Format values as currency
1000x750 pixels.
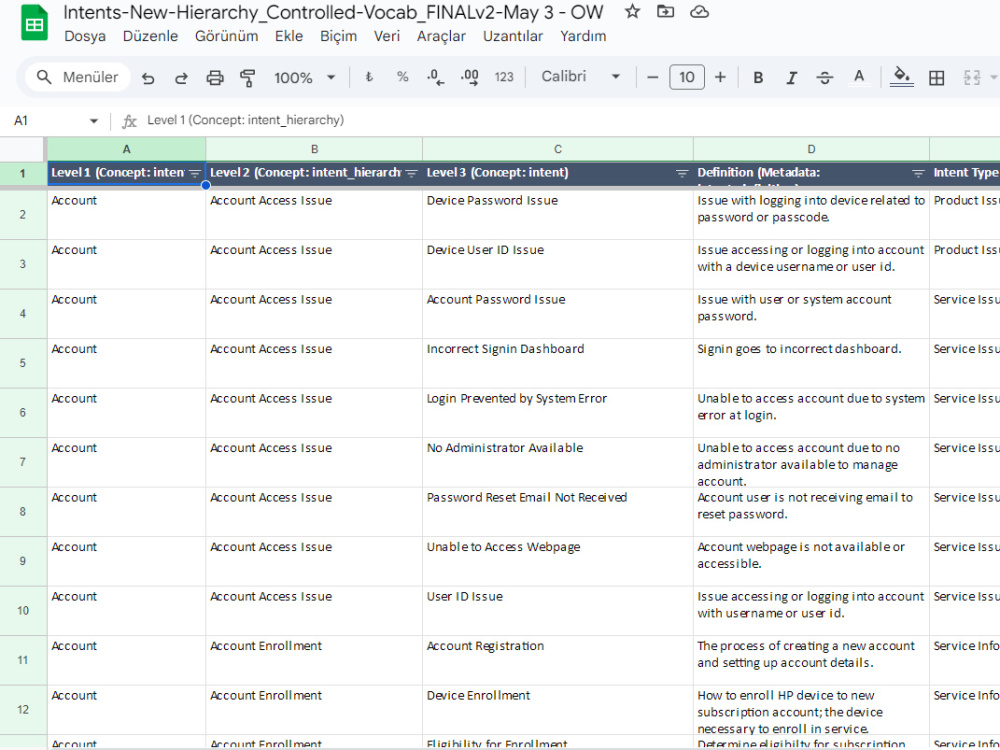tap(370, 76)
